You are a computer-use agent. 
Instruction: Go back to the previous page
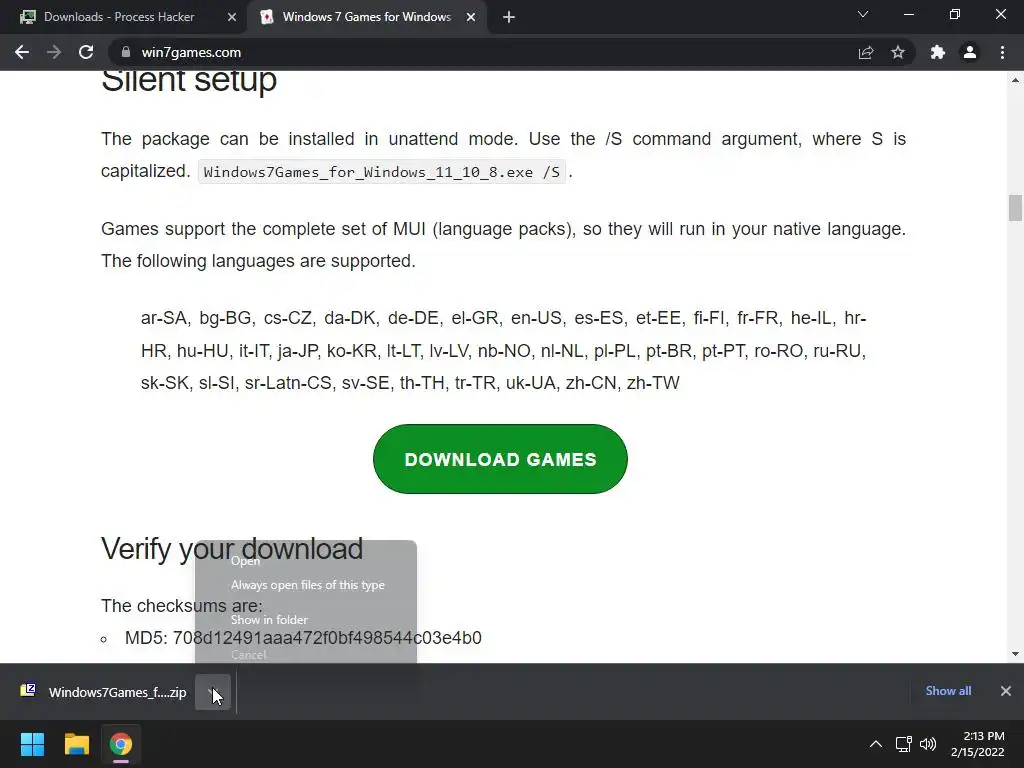point(22,52)
